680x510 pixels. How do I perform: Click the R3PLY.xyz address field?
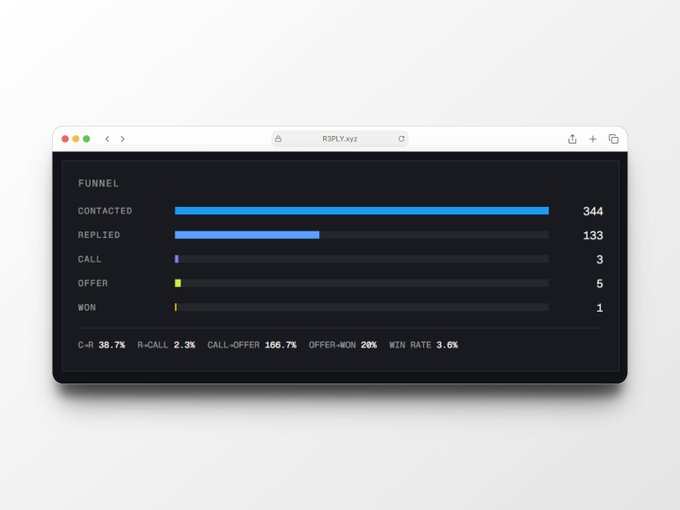tap(340, 139)
